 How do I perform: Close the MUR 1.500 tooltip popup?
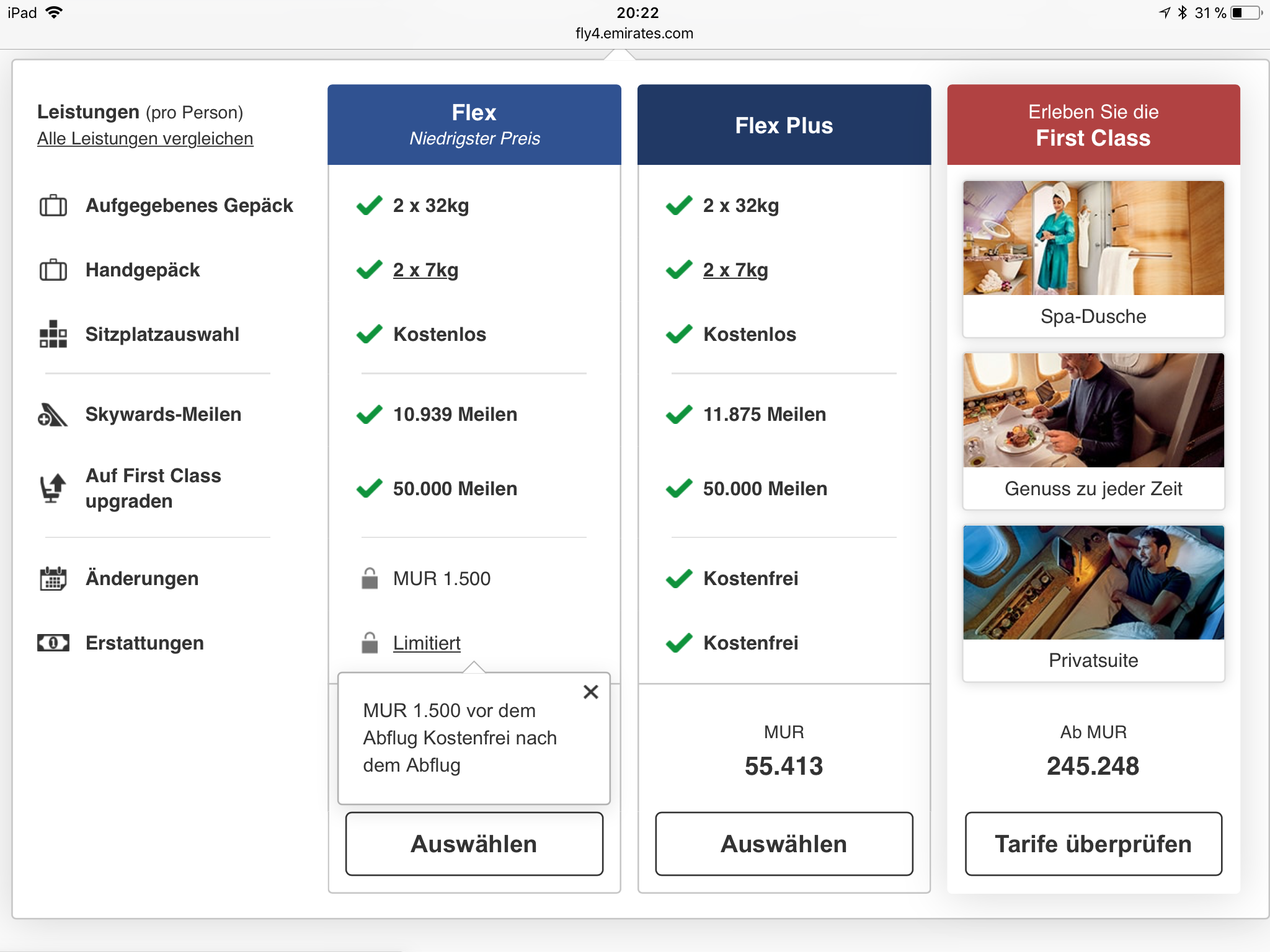(x=591, y=692)
